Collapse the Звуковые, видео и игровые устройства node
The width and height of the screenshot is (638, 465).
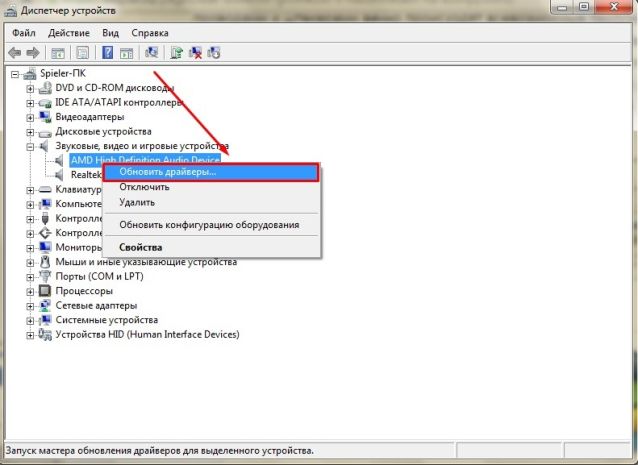coord(30,146)
